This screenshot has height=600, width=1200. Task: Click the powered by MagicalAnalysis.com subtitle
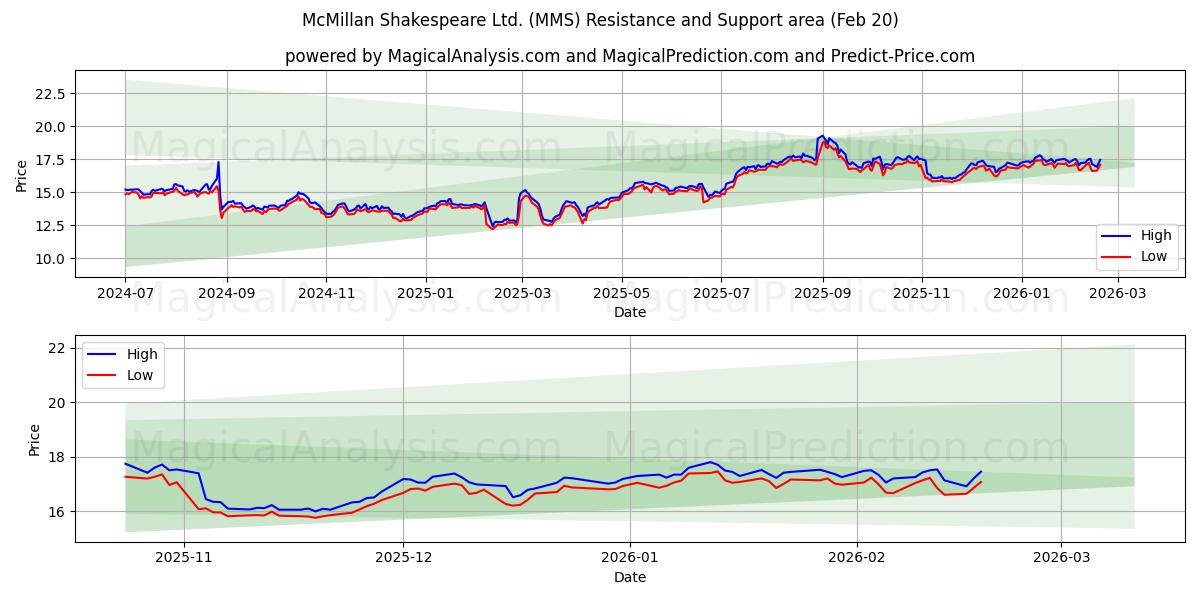630,56
